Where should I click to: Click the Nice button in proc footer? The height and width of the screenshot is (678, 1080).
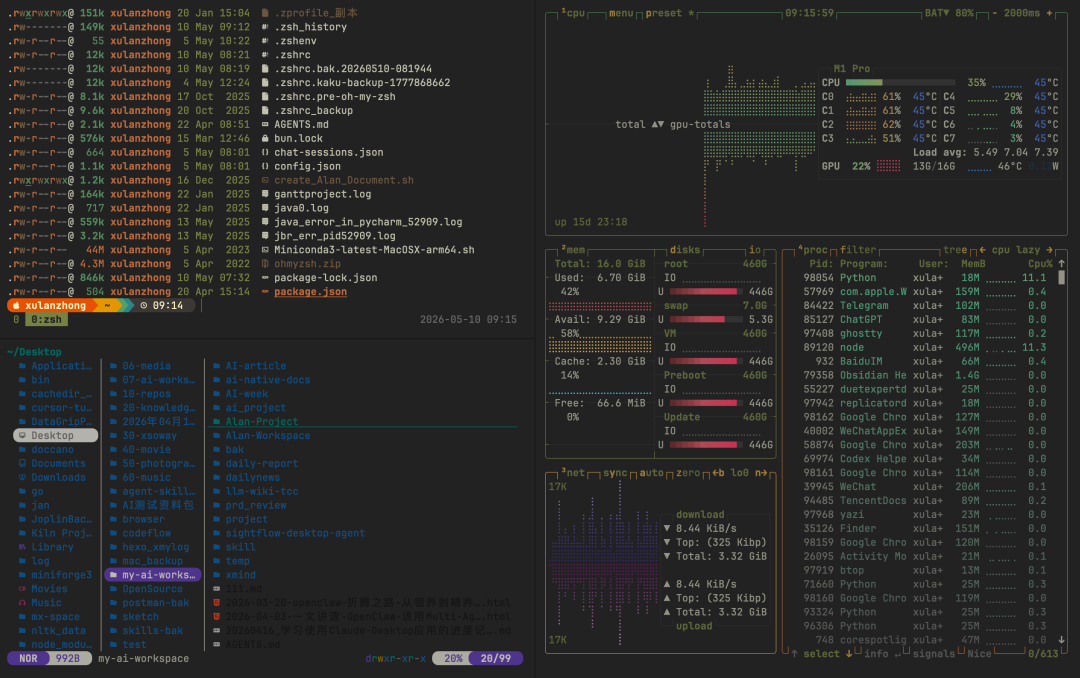coord(979,653)
